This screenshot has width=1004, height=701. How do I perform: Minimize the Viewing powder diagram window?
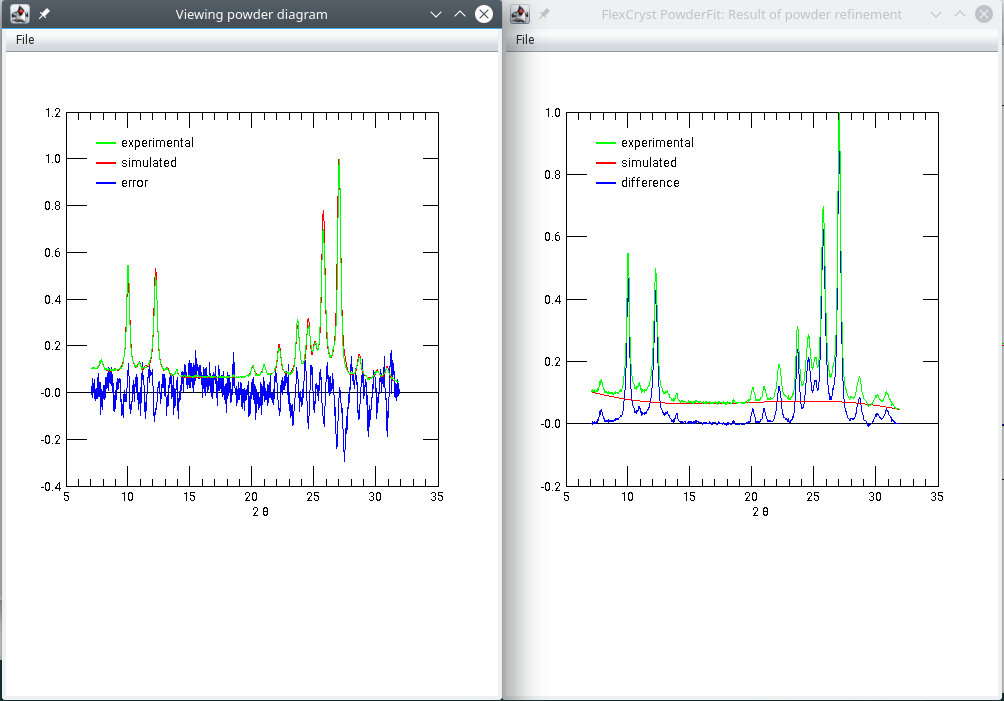435,15
